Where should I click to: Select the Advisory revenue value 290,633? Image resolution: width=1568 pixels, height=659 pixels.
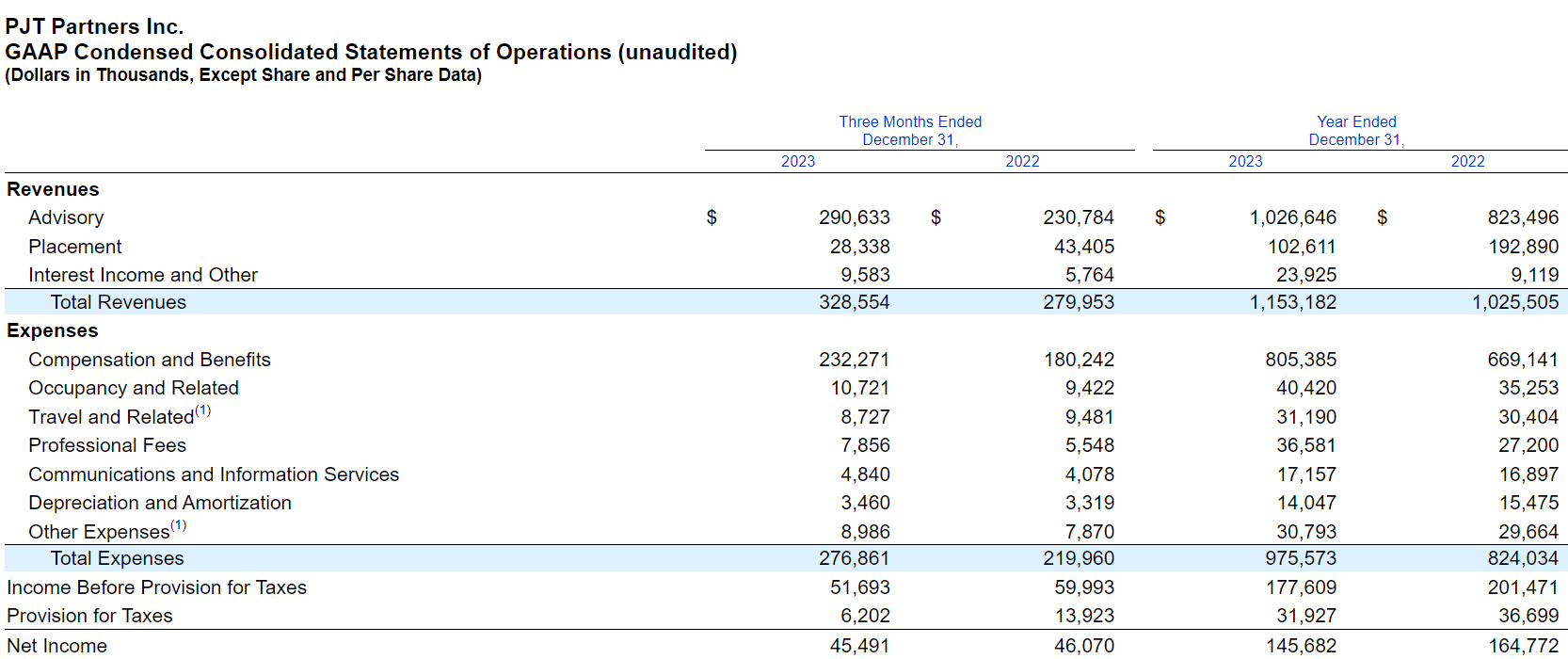click(x=854, y=217)
